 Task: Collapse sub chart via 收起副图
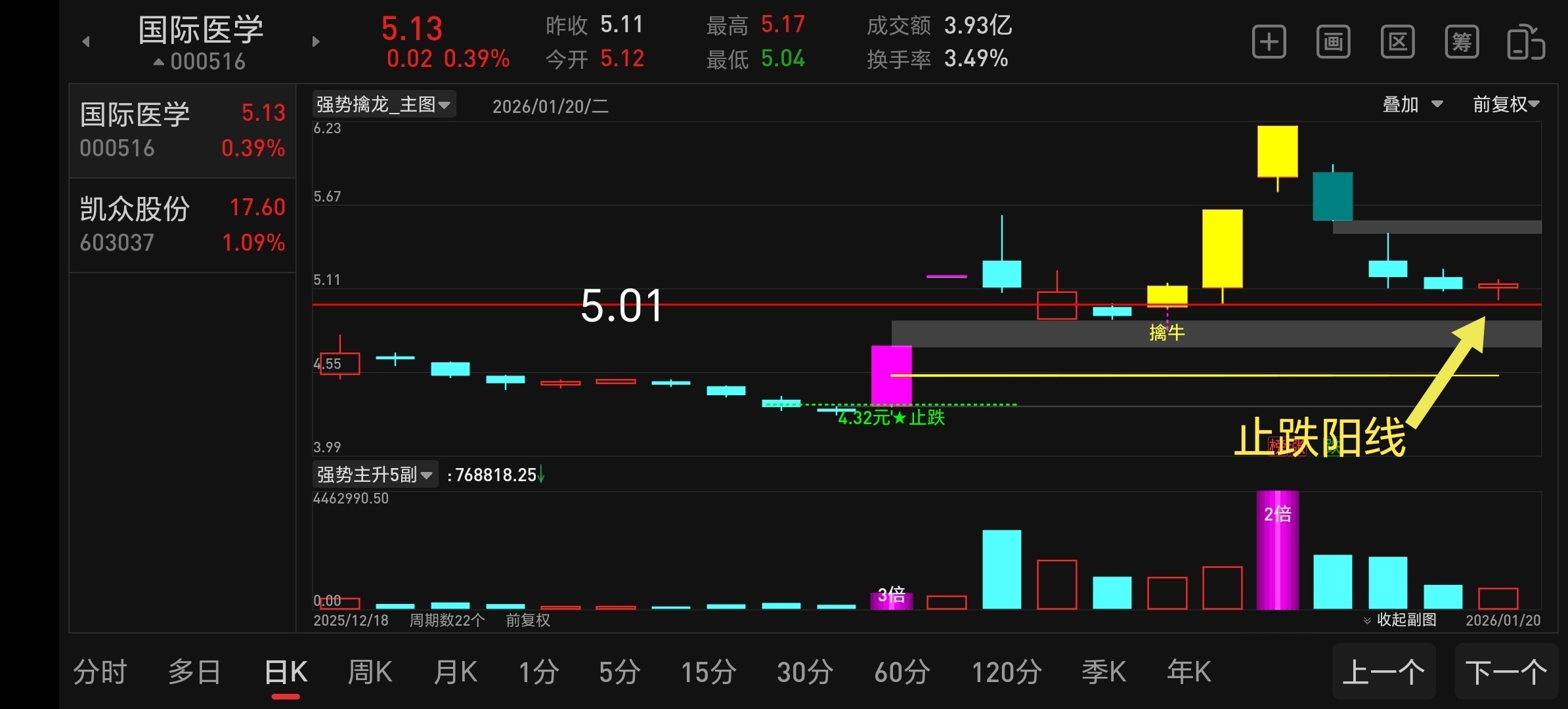pyautogui.click(x=1400, y=620)
